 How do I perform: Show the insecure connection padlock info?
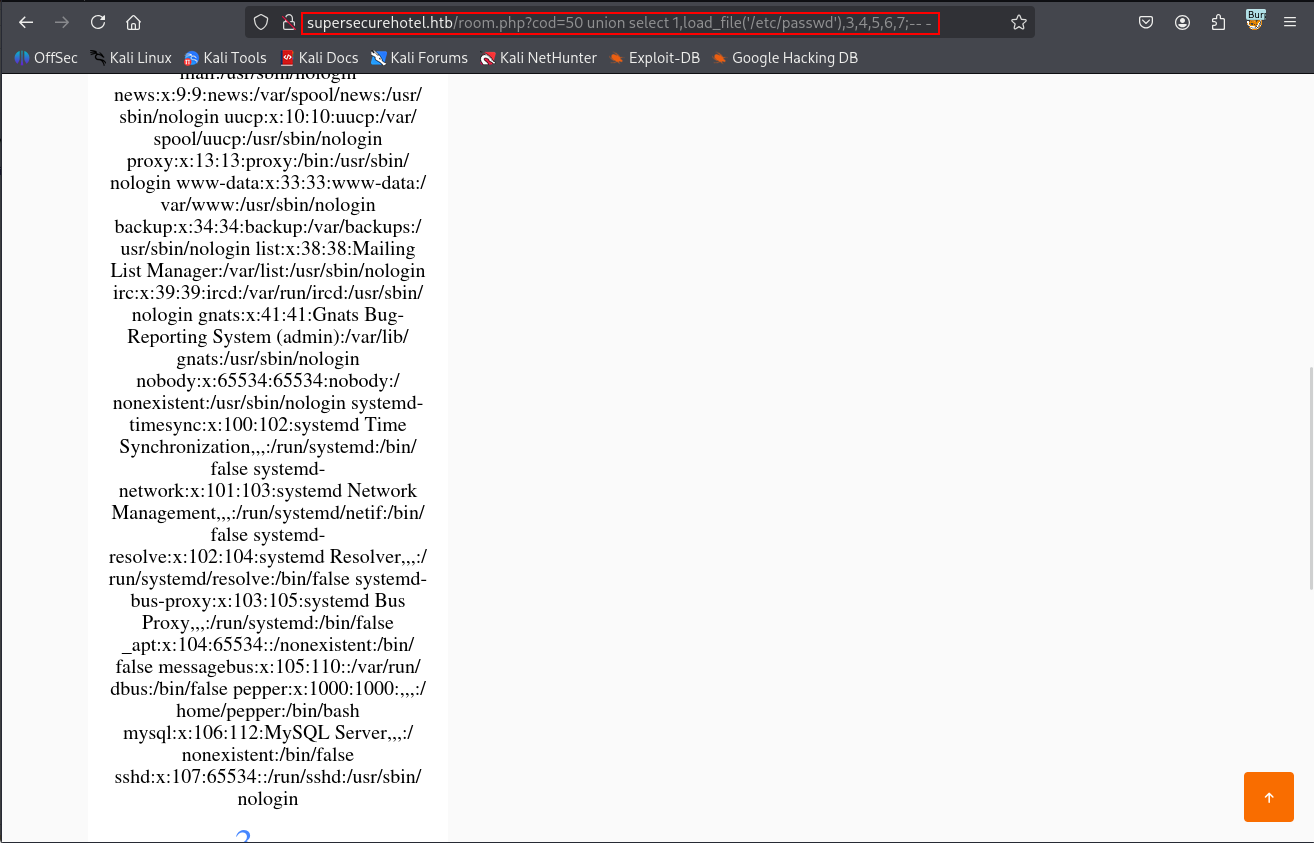[x=288, y=22]
